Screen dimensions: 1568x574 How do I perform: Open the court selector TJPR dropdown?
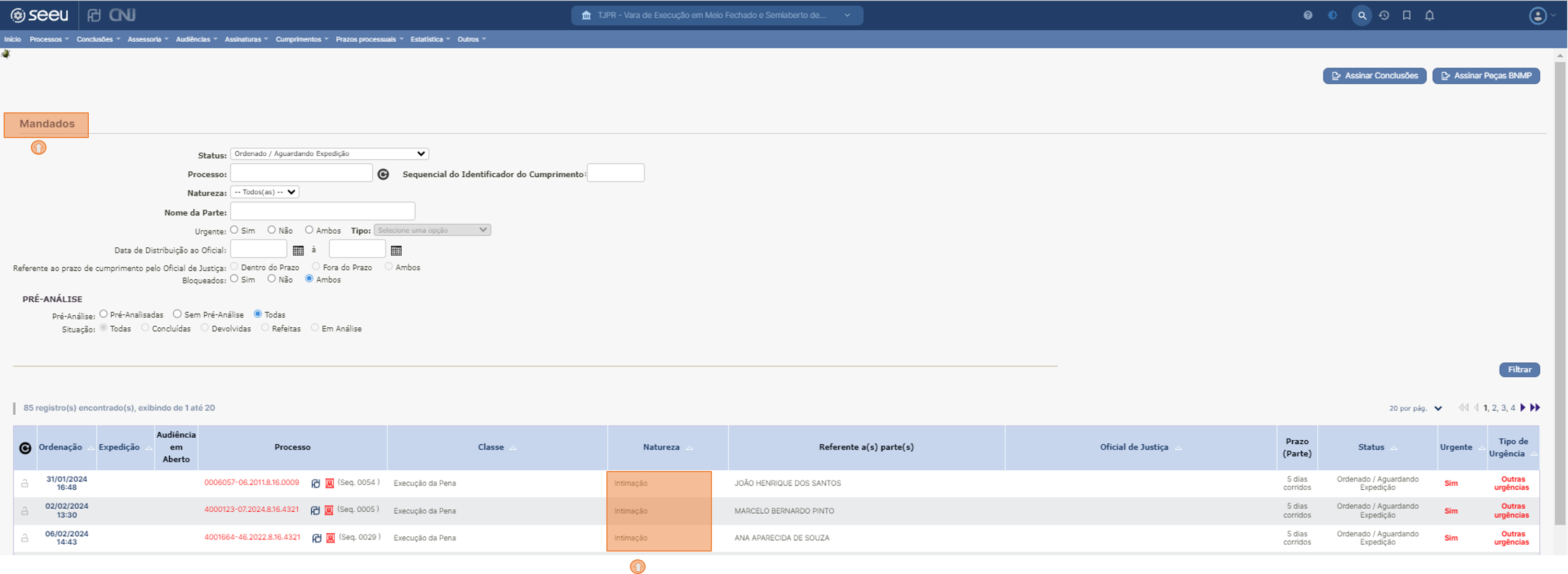pyautogui.click(x=717, y=15)
